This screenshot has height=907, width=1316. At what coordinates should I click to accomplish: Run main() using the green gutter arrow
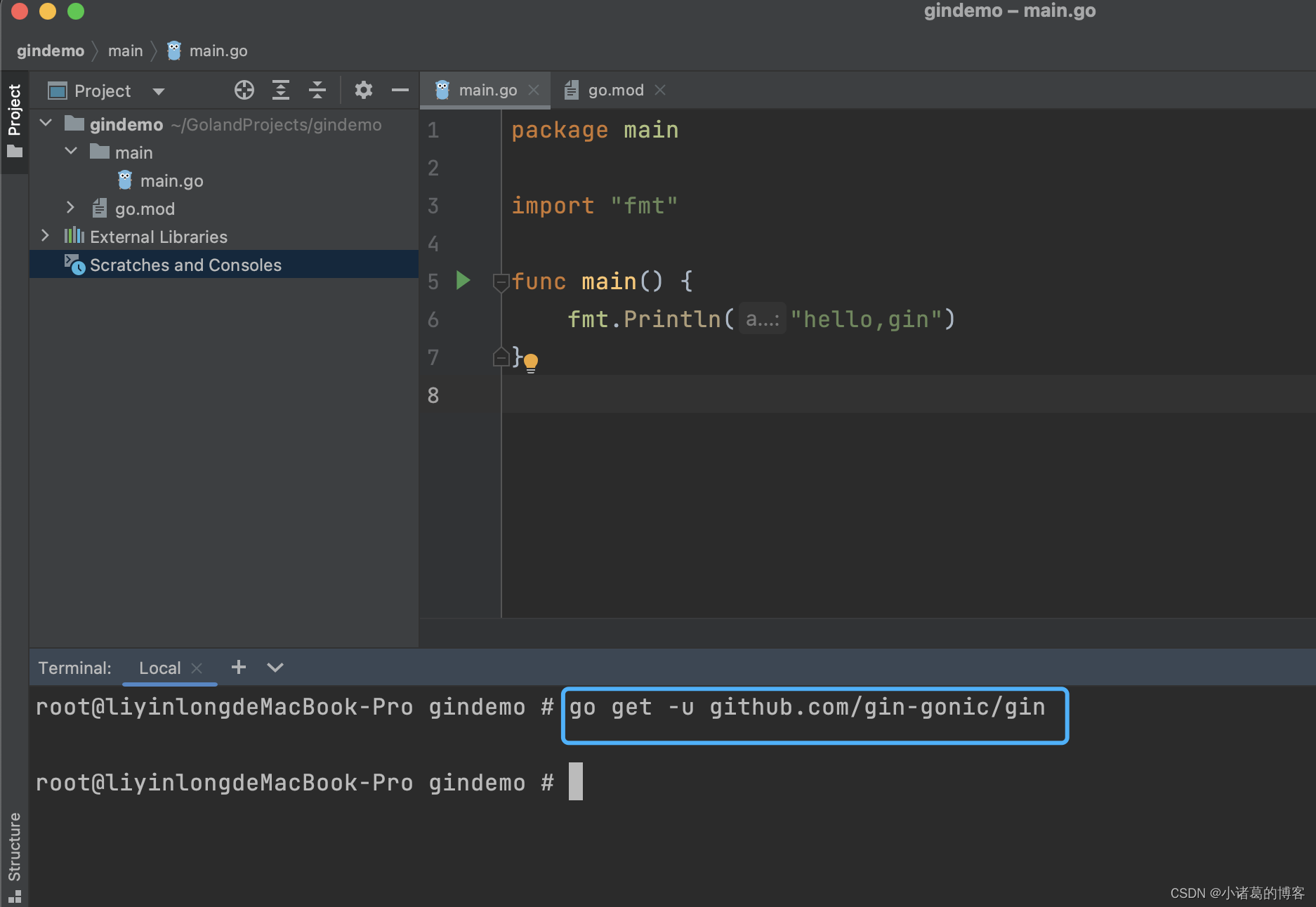[x=462, y=281]
